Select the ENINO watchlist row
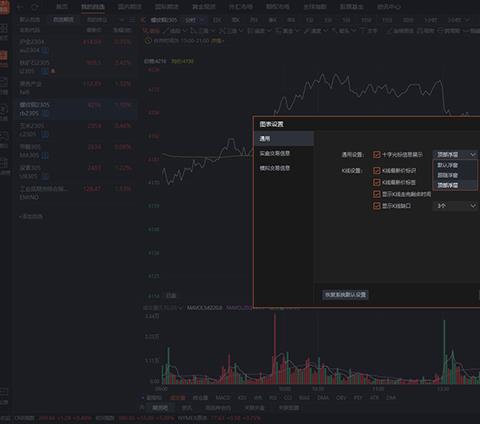Screen dimensions: 480x424 77,193
